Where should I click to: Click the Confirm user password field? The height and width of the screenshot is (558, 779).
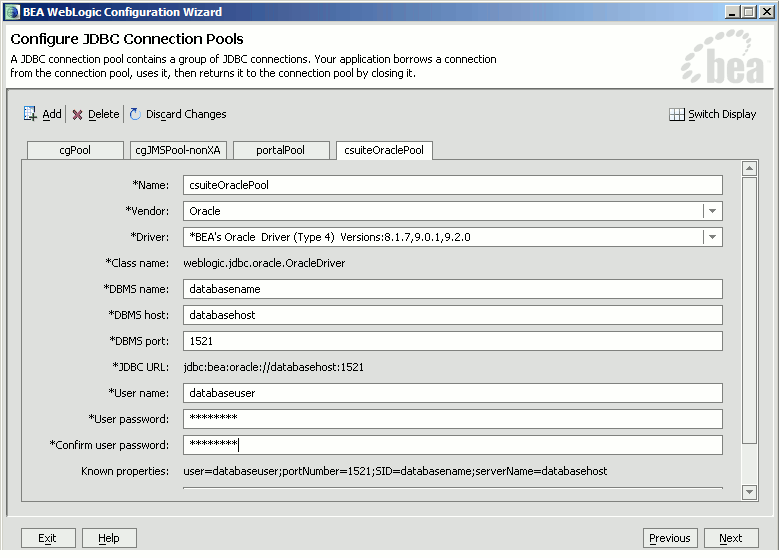point(453,445)
